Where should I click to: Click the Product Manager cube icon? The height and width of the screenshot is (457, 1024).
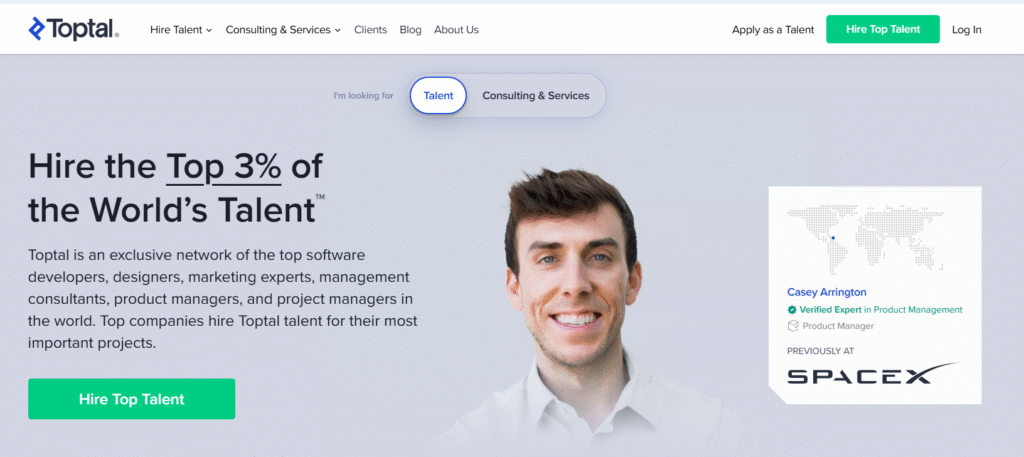(x=793, y=326)
